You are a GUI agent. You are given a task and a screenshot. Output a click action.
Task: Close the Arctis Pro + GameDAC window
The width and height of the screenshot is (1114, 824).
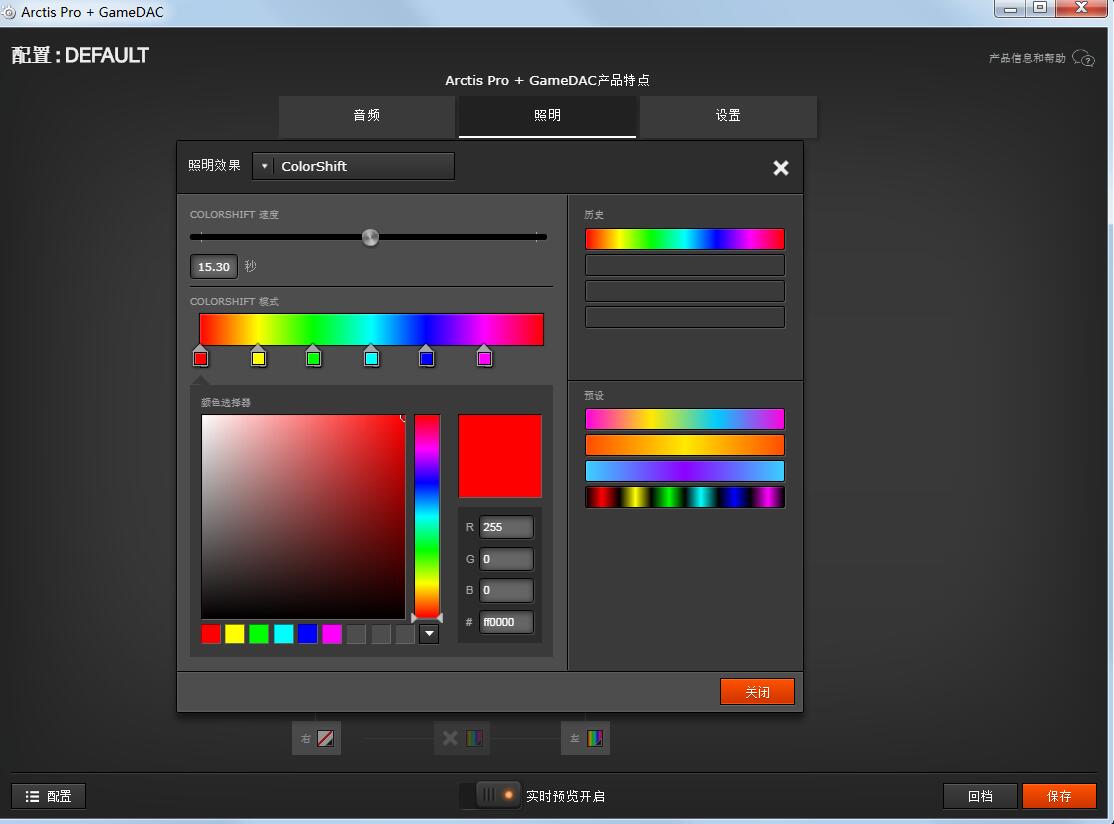pyautogui.click(x=1081, y=8)
